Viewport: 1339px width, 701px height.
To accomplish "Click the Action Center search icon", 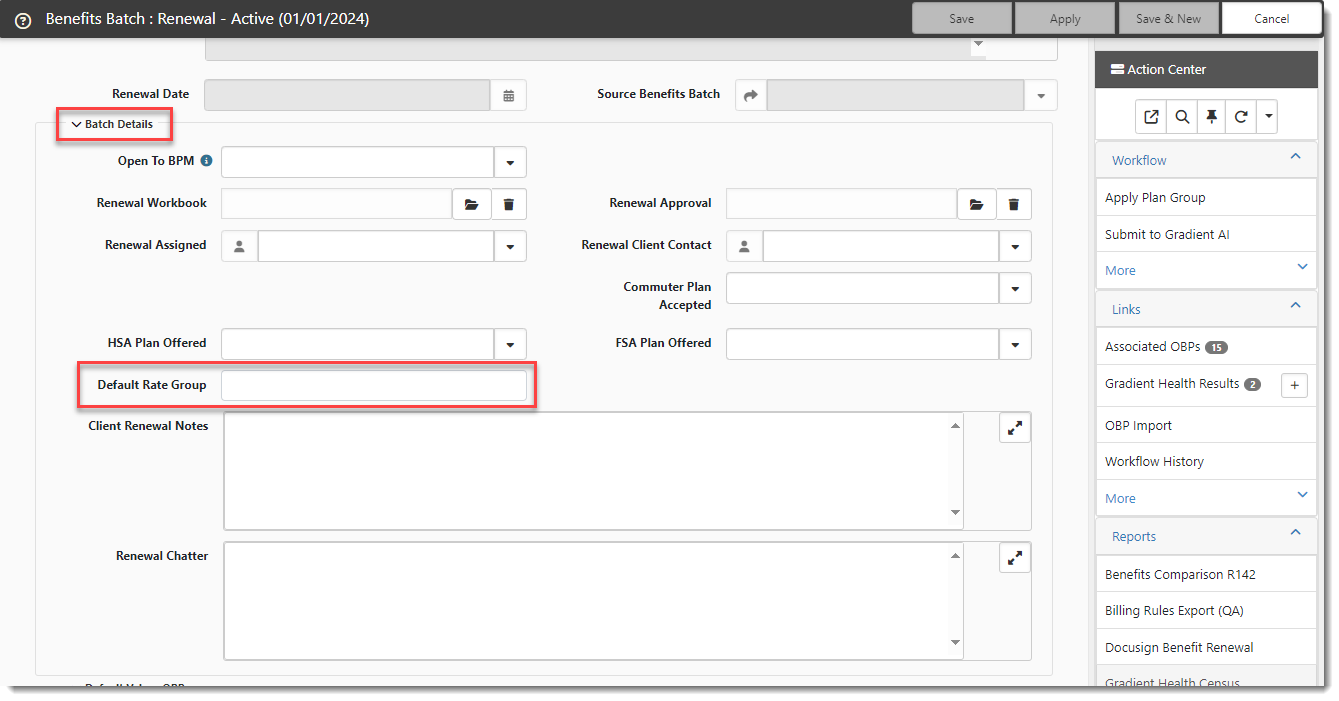I will (x=1182, y=117).
